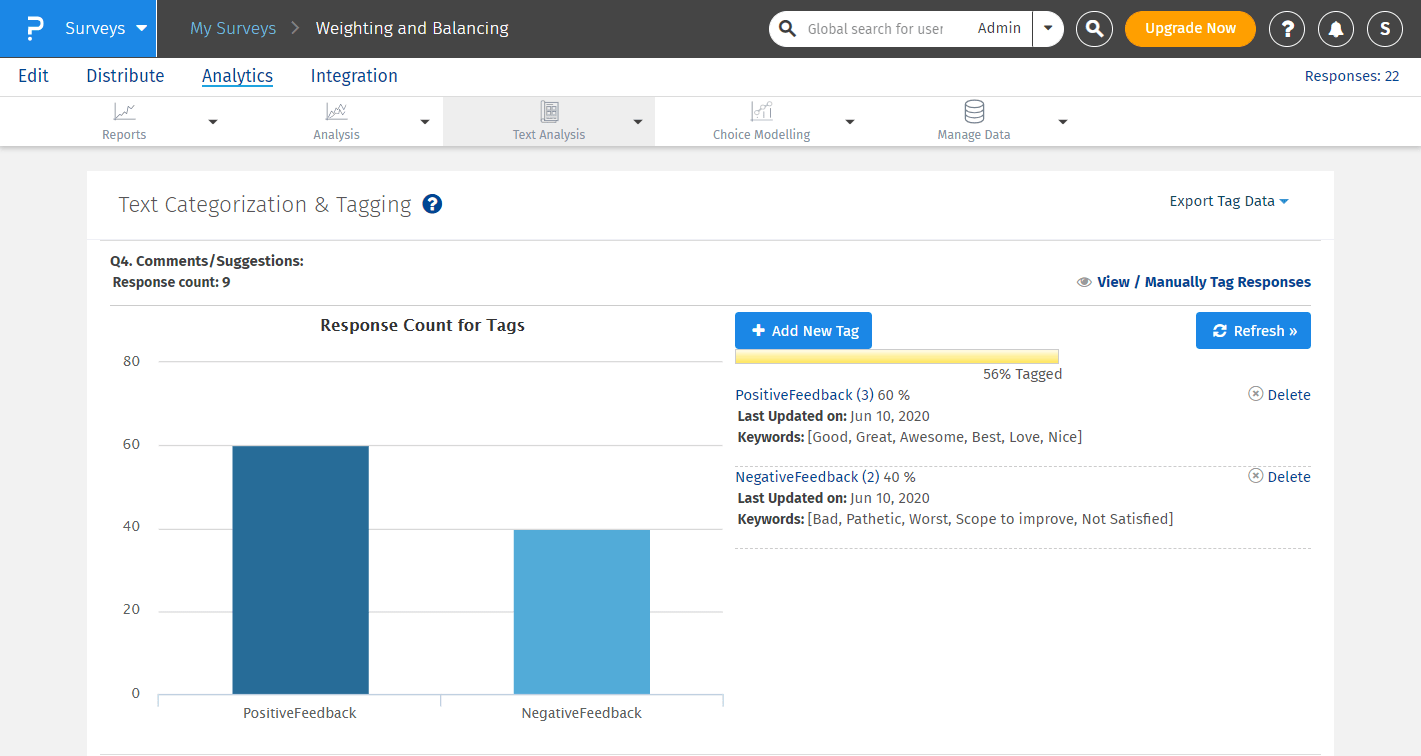Open the notifications bell icon
Viewport: 1421px width, 756px height.
point(1336,29)
